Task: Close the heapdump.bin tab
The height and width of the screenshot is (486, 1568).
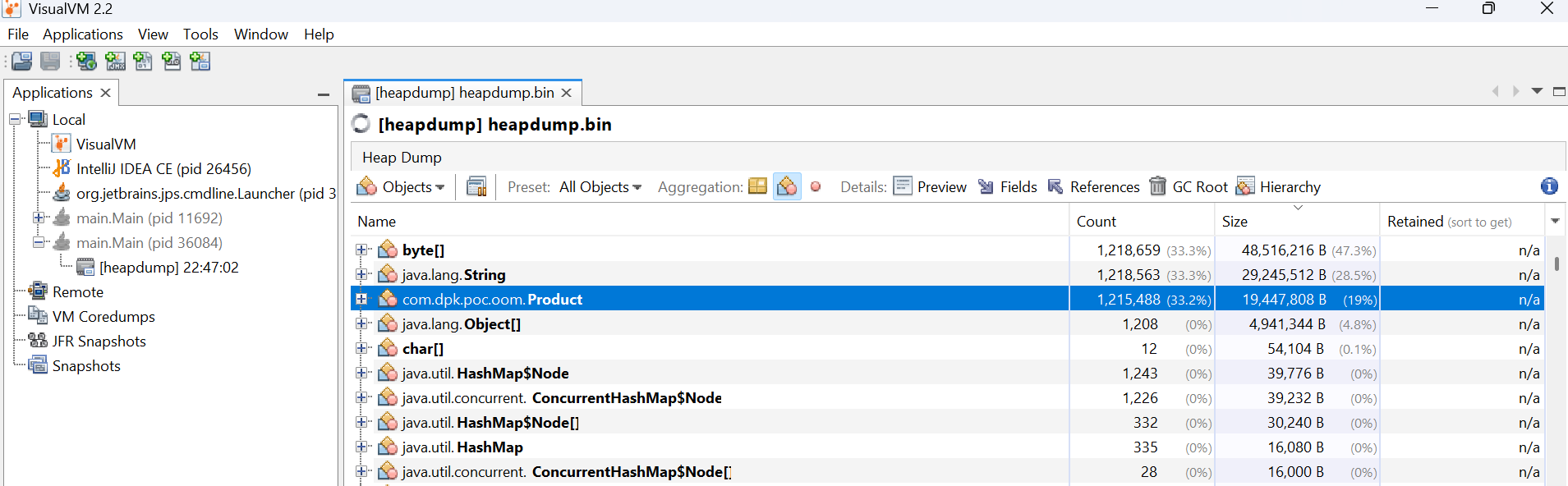Action: tap(566, 93)
